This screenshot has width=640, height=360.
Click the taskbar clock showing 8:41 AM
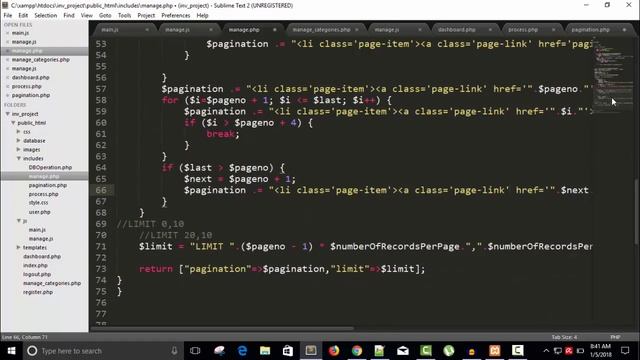(600, 351)
